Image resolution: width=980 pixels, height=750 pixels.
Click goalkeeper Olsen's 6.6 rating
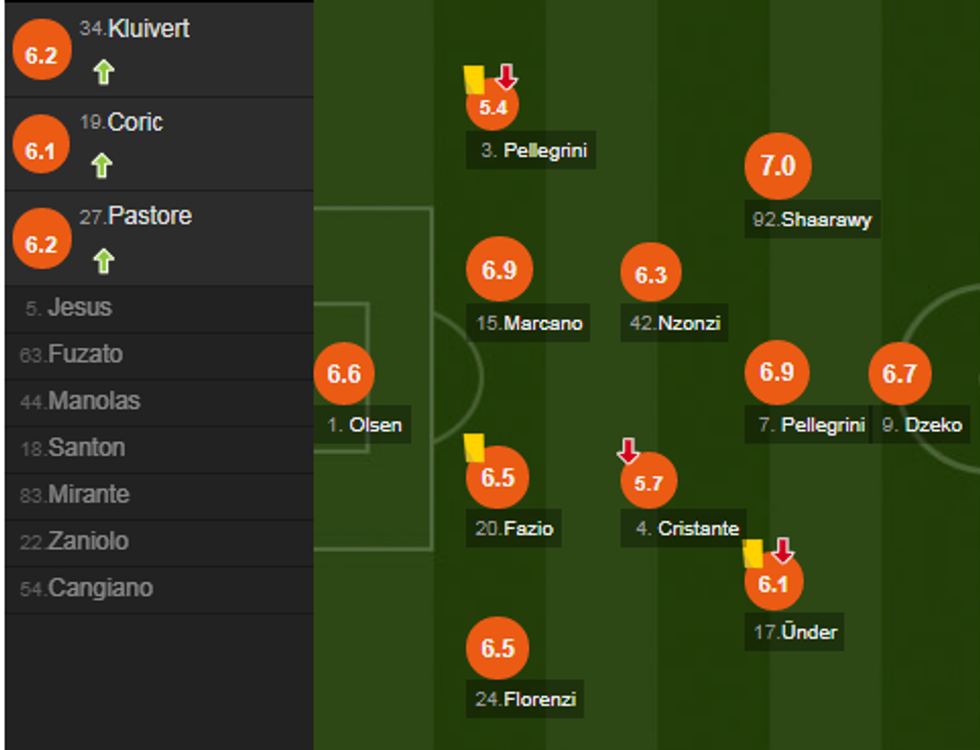344,373
